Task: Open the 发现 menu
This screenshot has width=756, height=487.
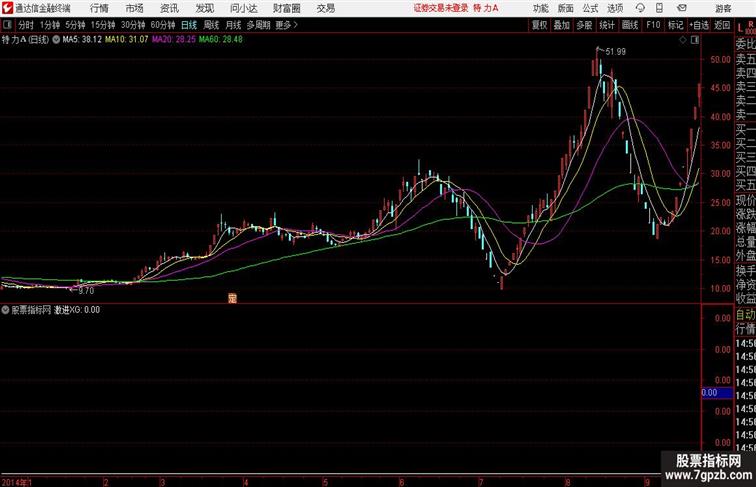Action: (x=204, y=8)
